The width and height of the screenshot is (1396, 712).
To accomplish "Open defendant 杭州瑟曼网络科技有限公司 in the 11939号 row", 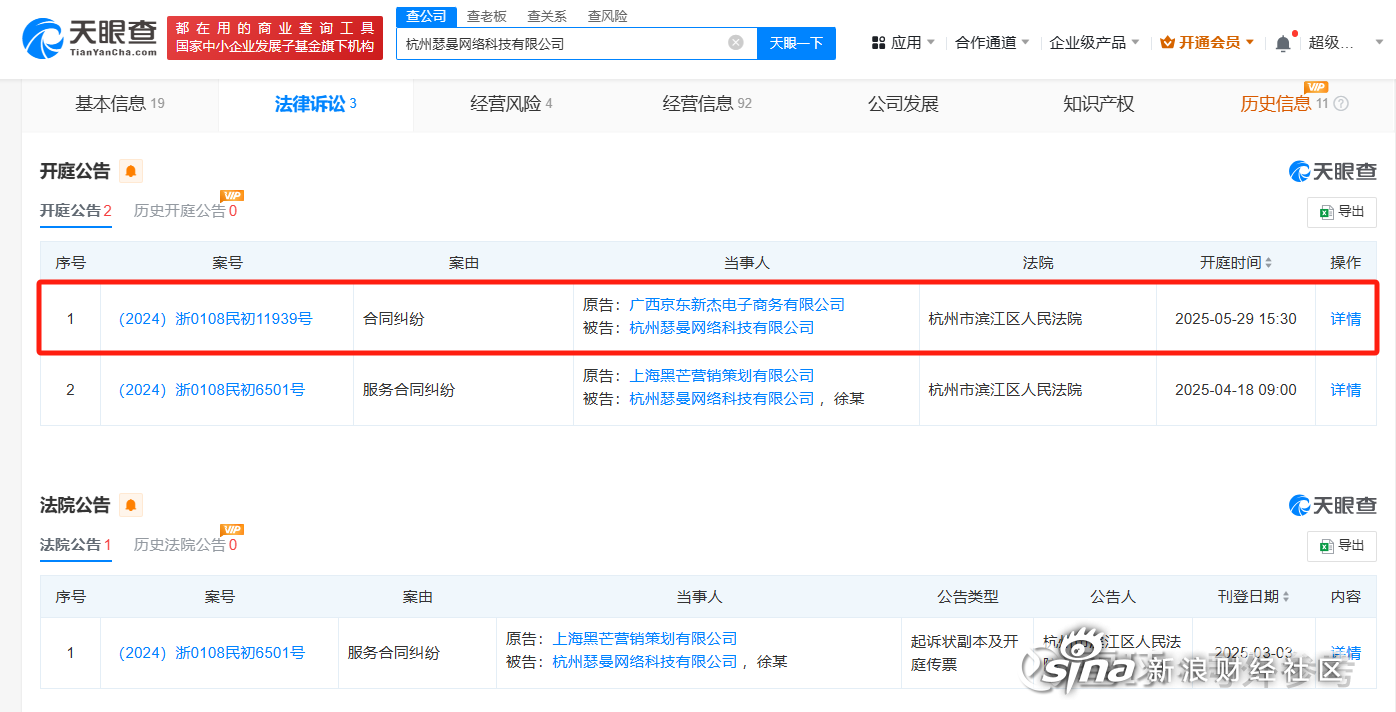I will point(722,328).
